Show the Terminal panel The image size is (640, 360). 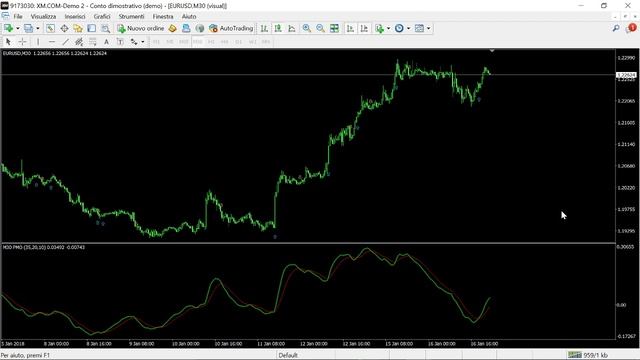click(x=91, y=28)
